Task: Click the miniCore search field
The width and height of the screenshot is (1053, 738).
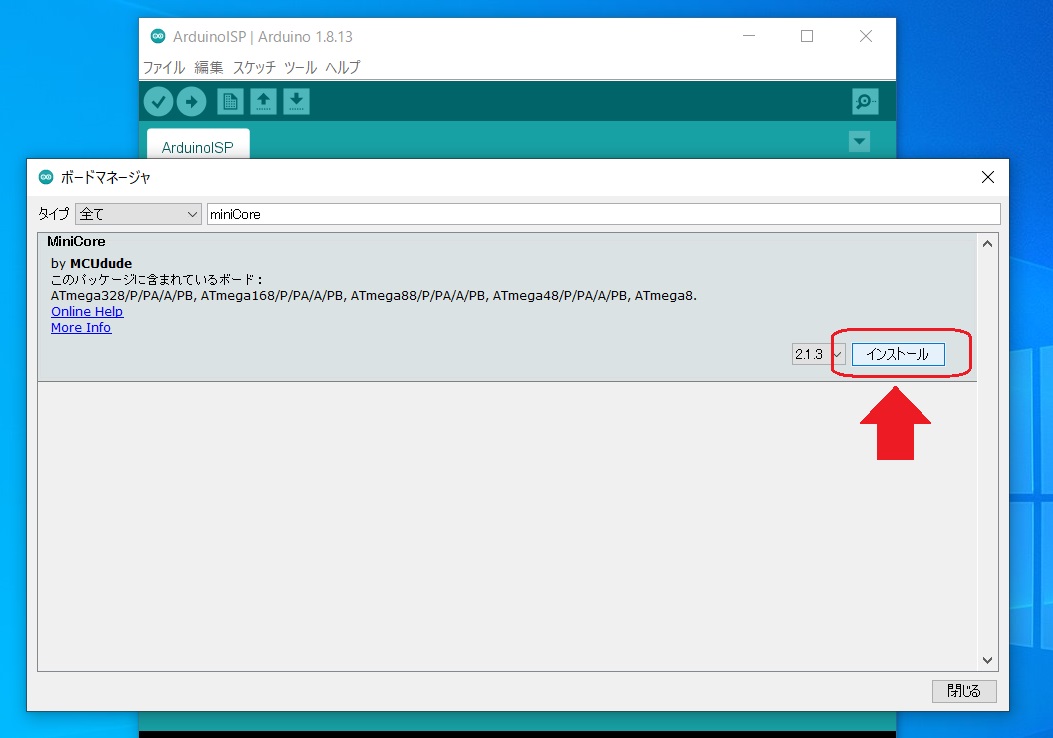Action: 604,214
